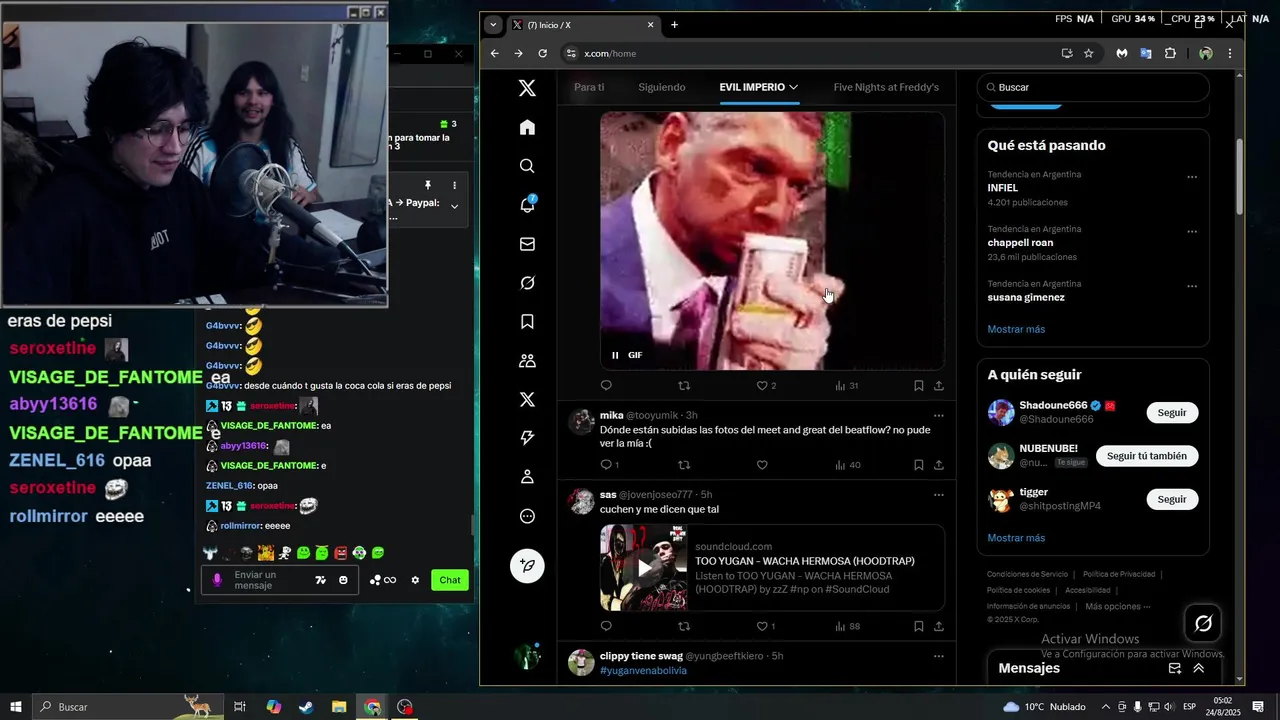Open Explore search icon in X sidebar
The height and width of the screenshot is (720, 1280).
(527, 166)
